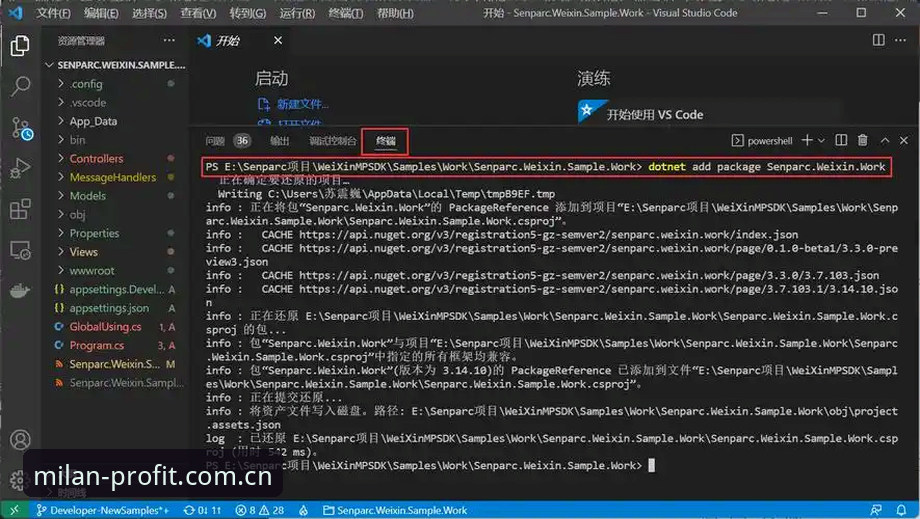
Task: Open the 终端(T) menu
Action: point(346,13)
